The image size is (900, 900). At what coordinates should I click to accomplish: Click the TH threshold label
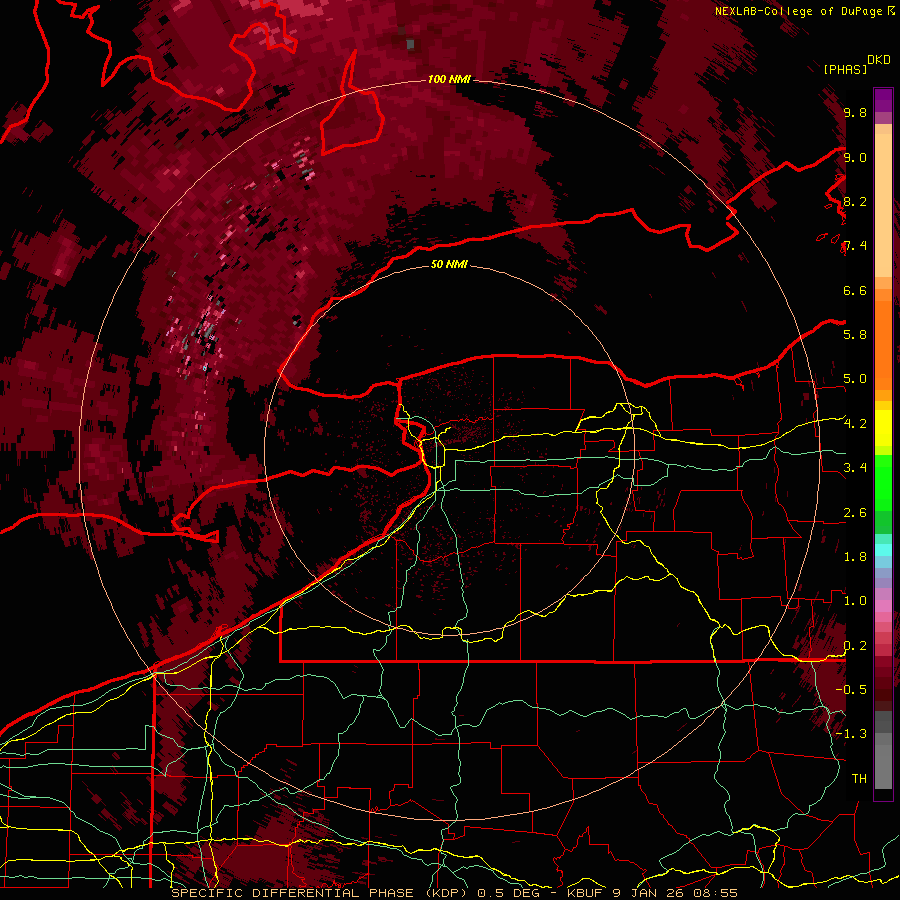pyautogui.click(x=859, y=778)
